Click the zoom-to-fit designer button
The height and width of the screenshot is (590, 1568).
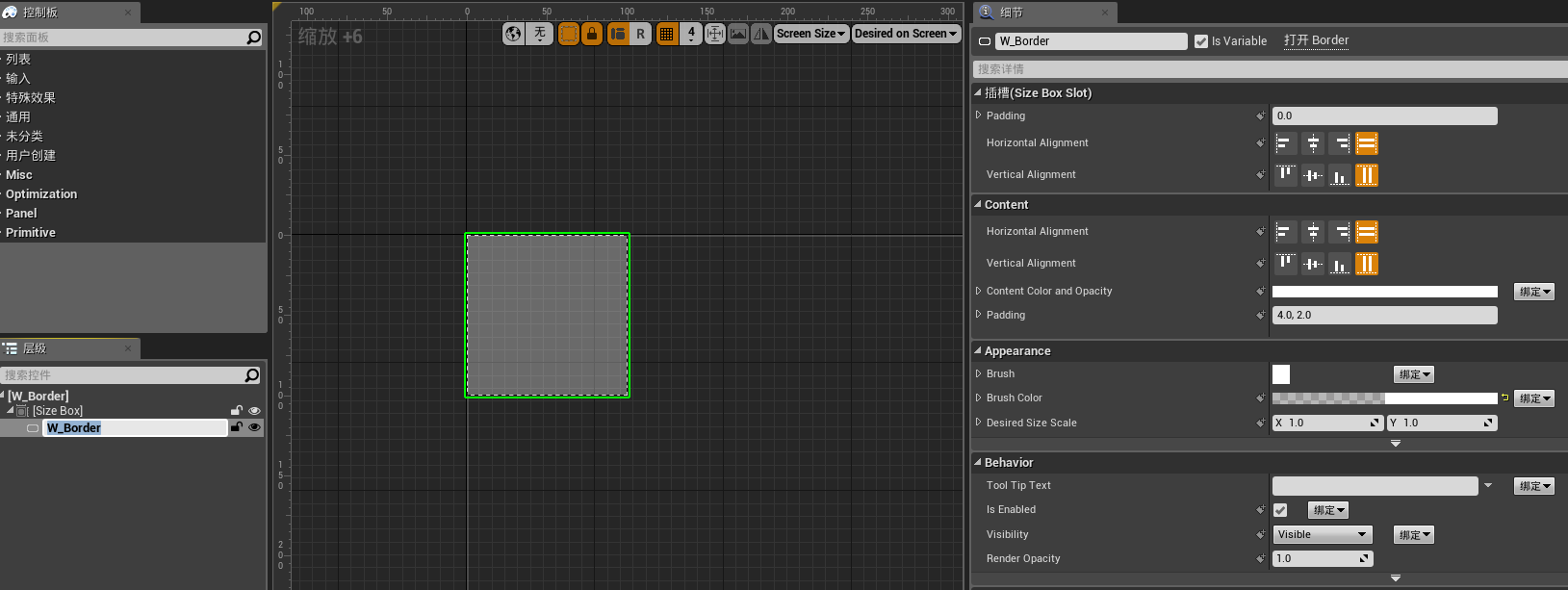(x=715, y=34)
